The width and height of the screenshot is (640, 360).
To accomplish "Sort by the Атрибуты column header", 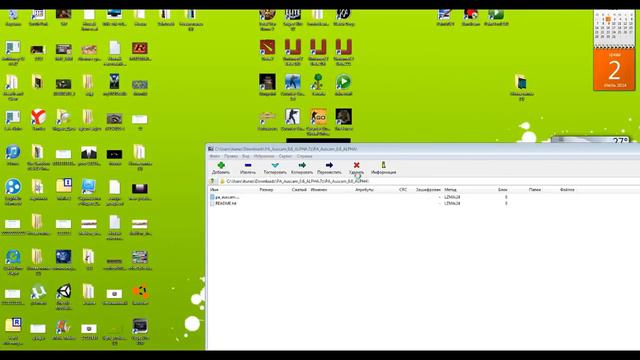I will click(x=364, y=190).
